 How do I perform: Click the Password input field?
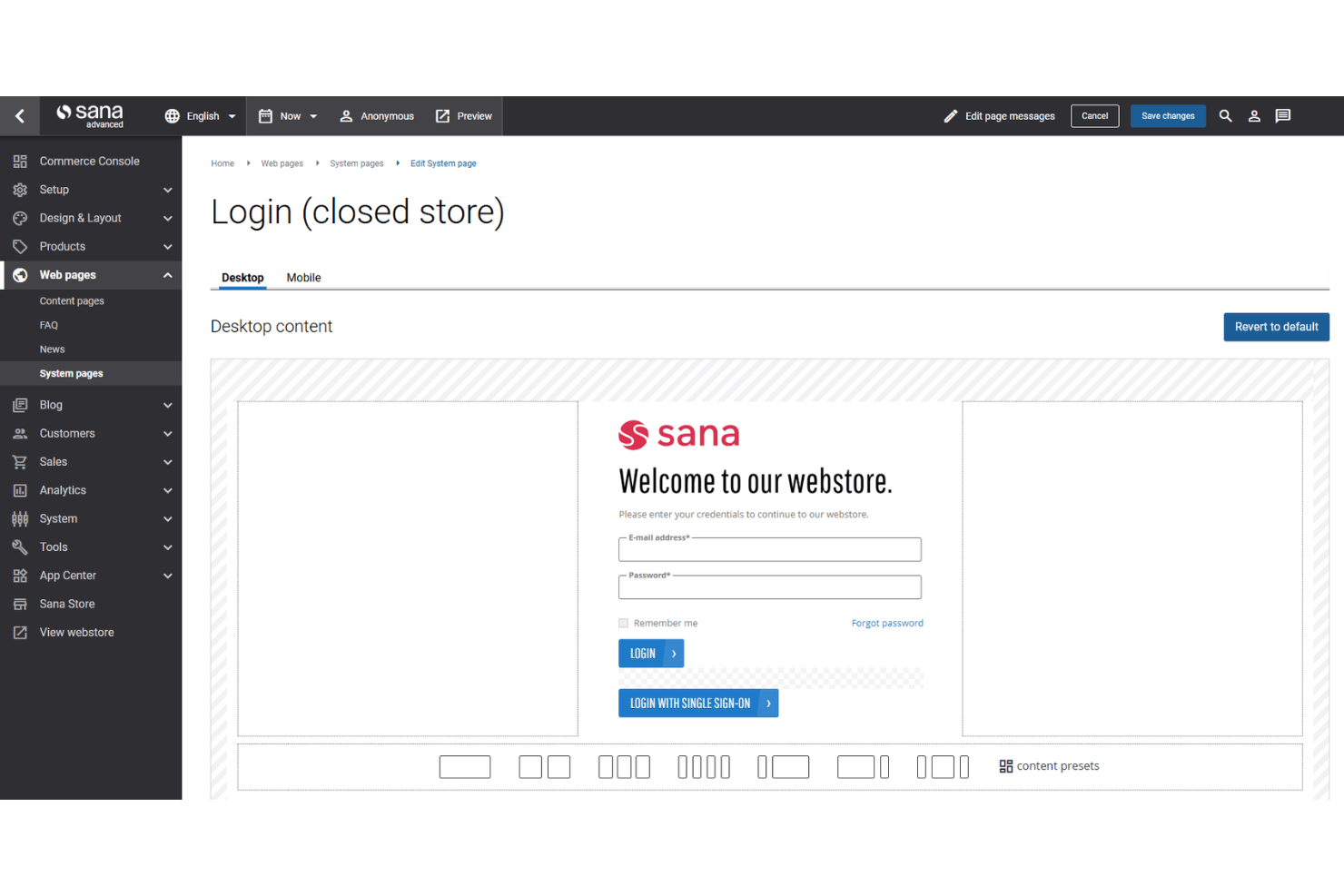[x=770, y=587]
